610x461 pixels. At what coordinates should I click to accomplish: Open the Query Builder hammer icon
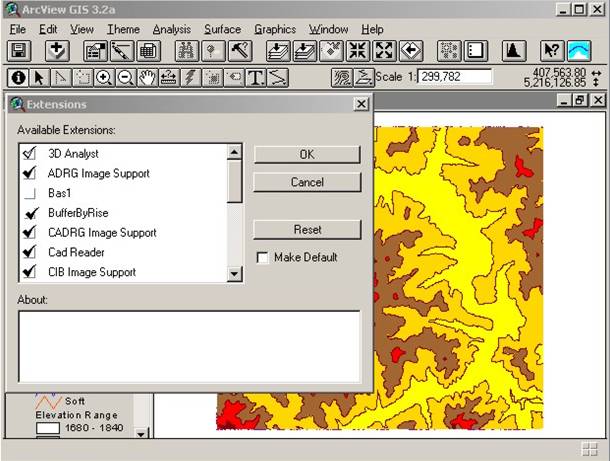click(x=240, y=51)
